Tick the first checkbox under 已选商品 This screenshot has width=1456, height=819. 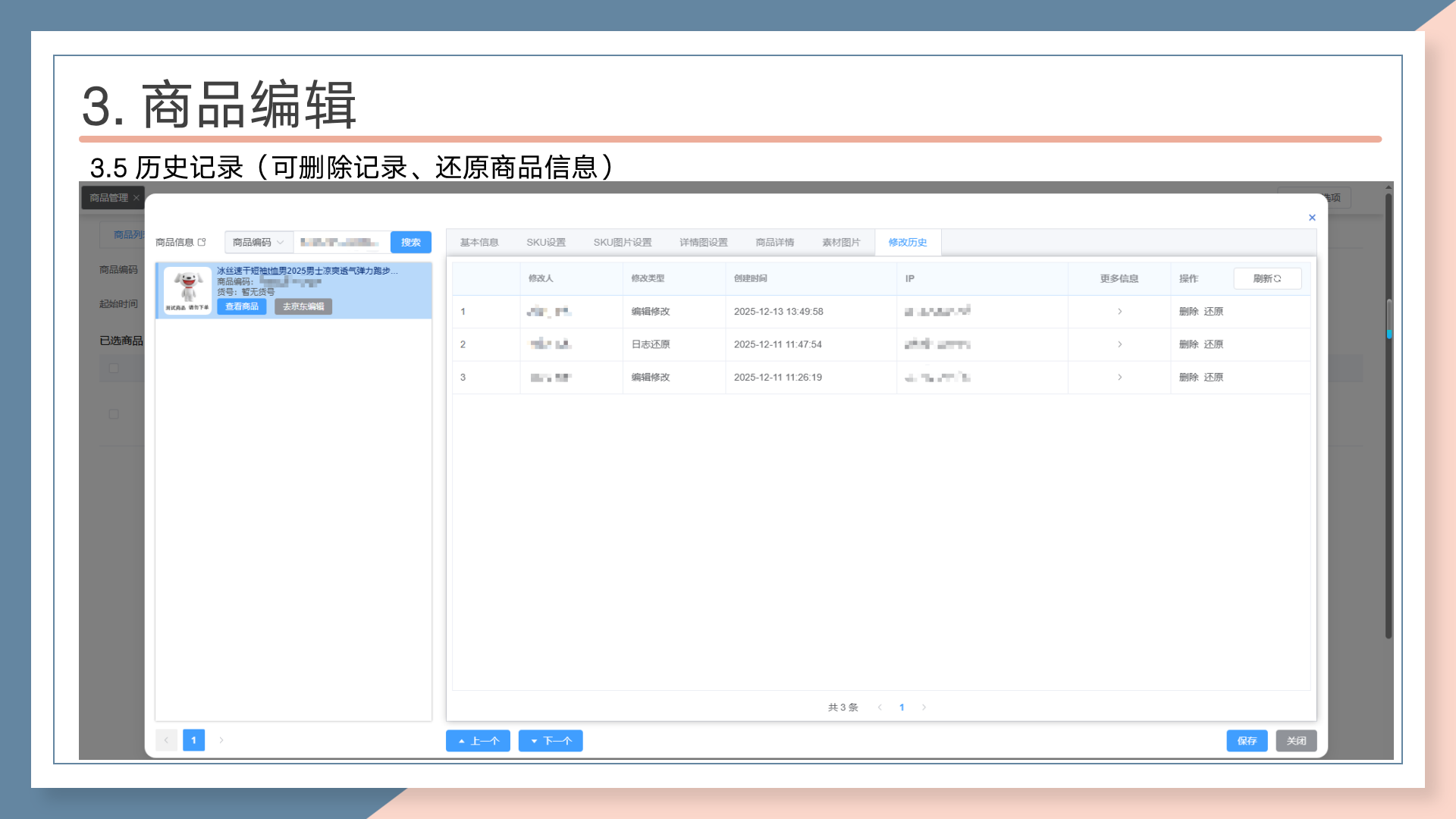pyautogui.click(x=114, y=369)
